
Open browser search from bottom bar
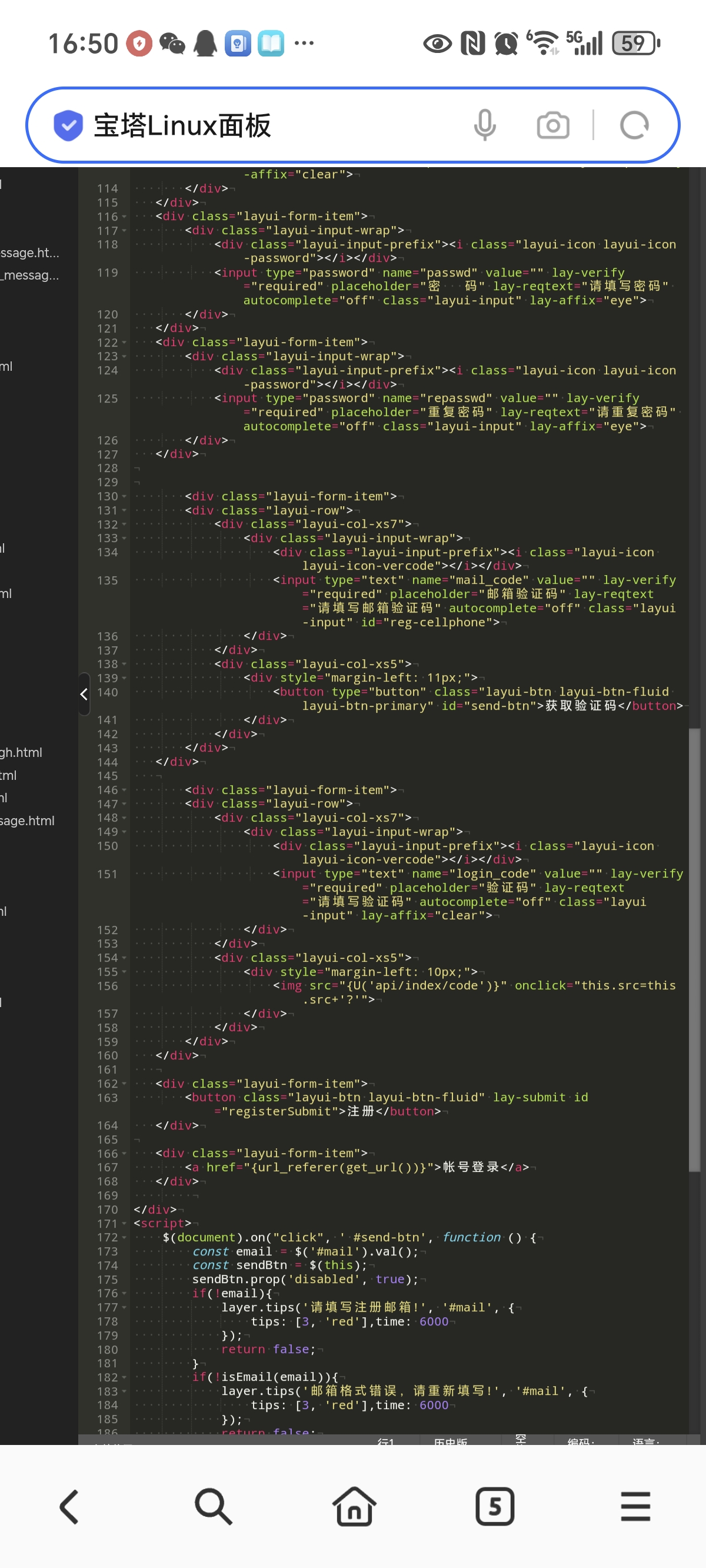click(213, 1507)
